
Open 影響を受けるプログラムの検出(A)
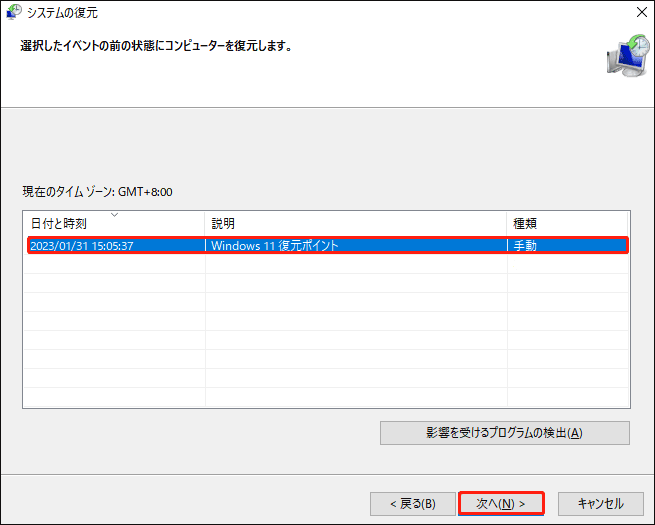pos(505,433)
